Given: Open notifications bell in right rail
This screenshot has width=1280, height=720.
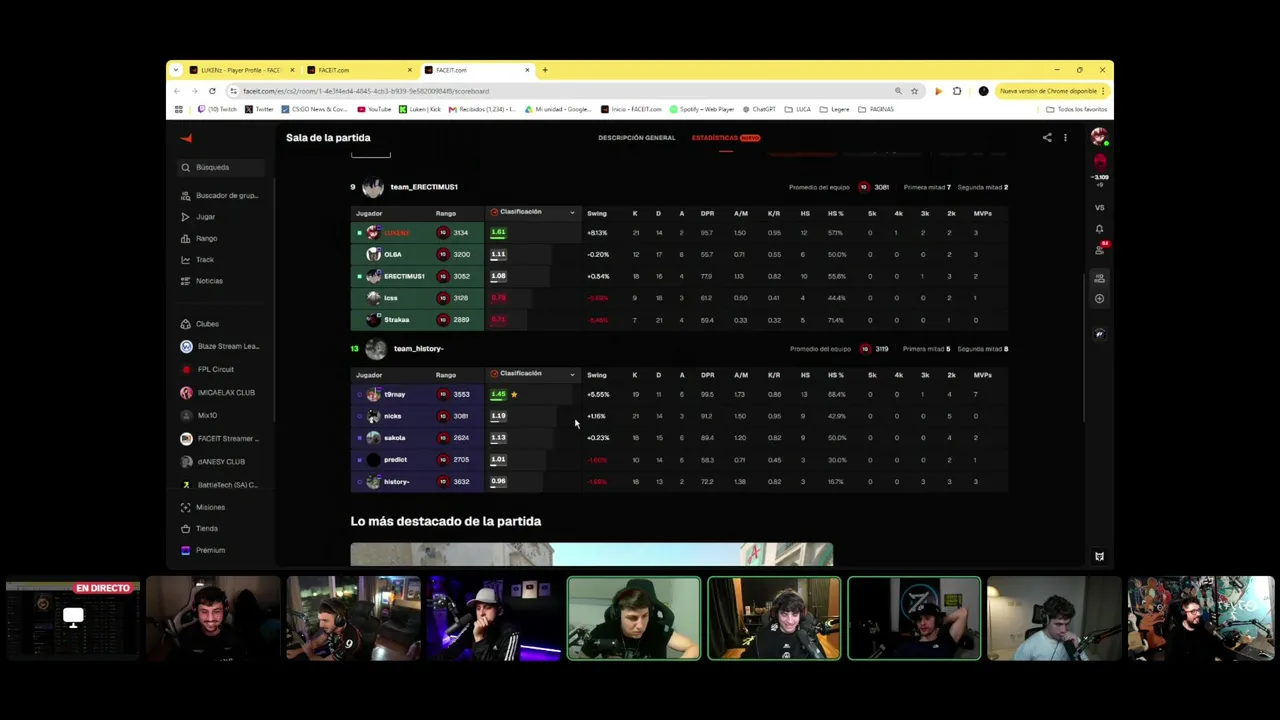Looking at the screenshot, I should click(x=1099, y=229).
